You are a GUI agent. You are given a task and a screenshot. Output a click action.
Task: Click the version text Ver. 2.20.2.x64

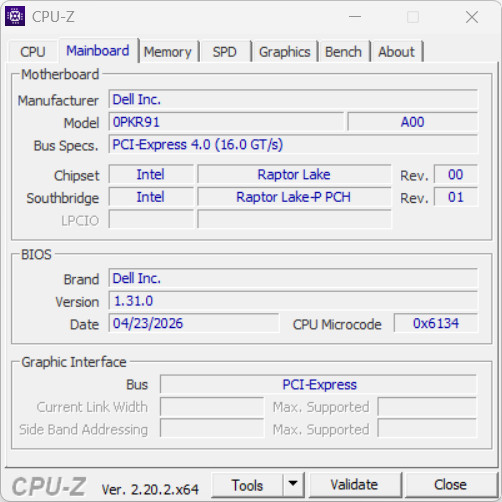pyautogui.click(x=150, y=489)
